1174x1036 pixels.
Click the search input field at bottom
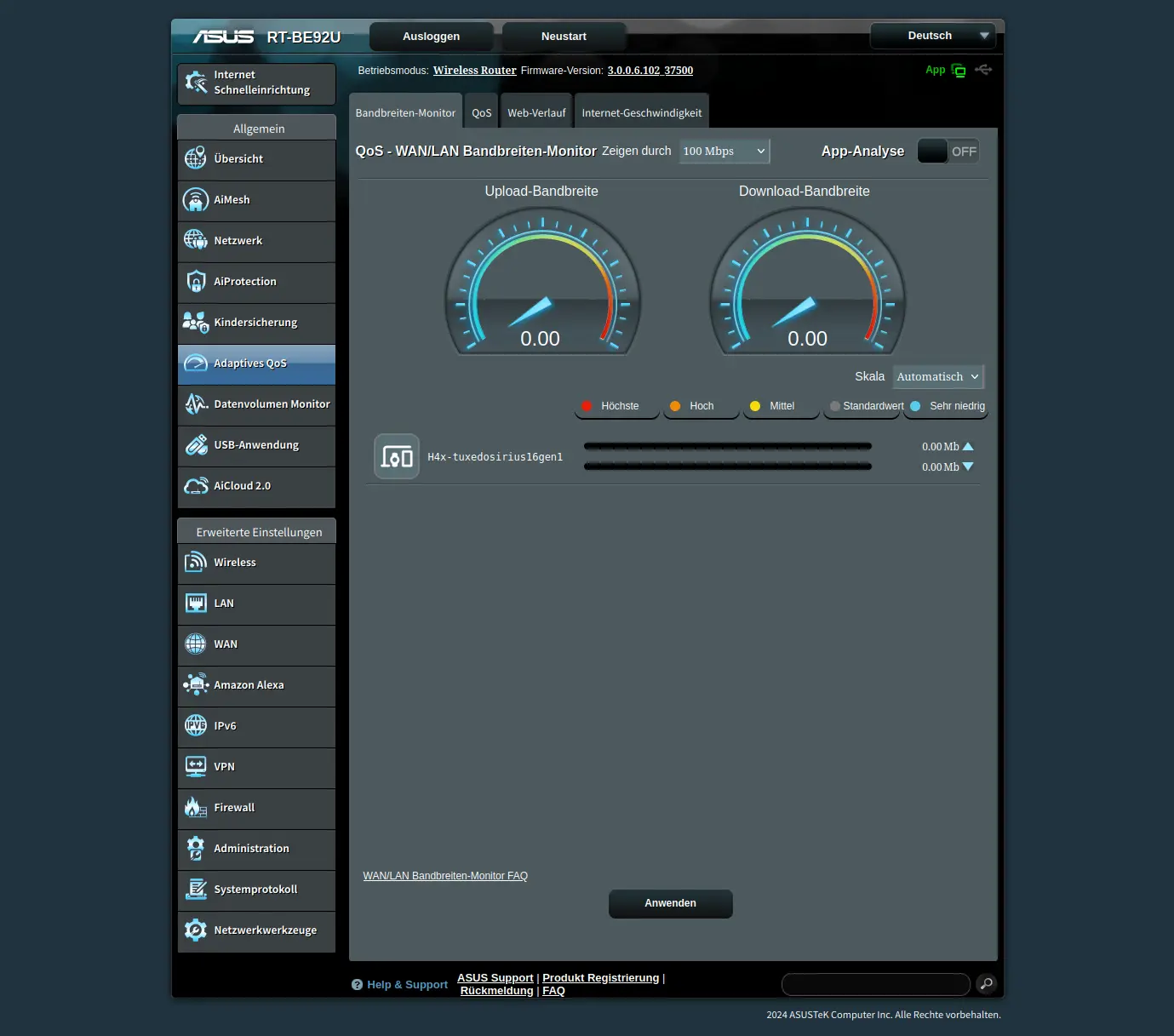875,984
